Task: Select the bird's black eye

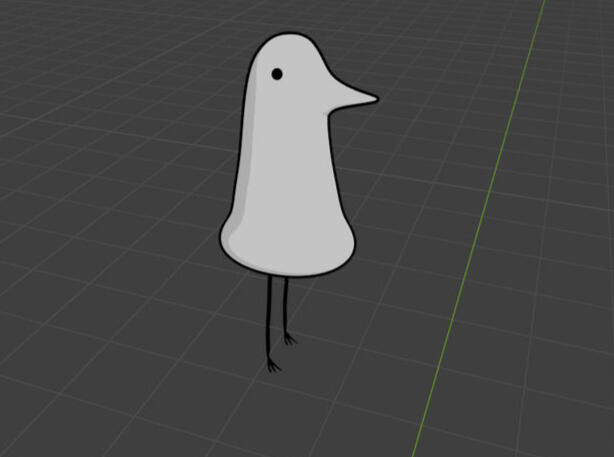Action: 277,74
